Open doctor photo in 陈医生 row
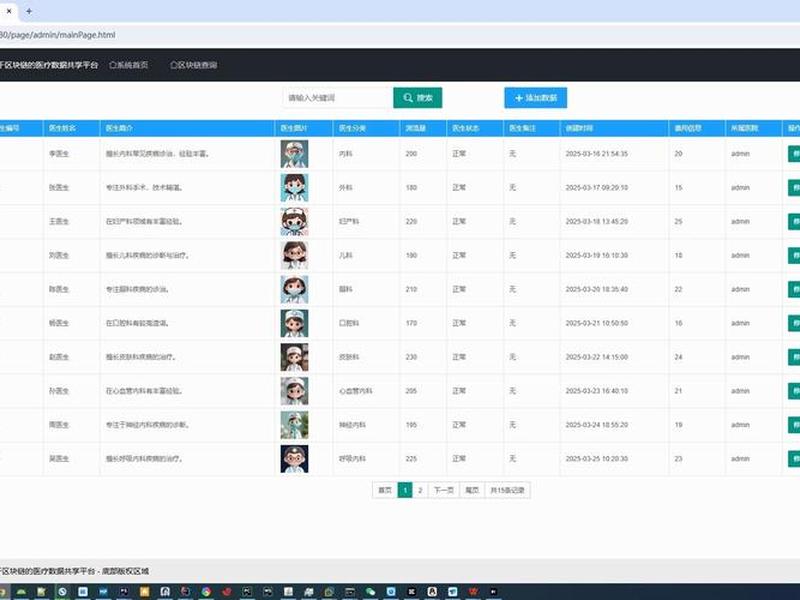This screenshot has width=800, height=600. (x=294, y=289)
